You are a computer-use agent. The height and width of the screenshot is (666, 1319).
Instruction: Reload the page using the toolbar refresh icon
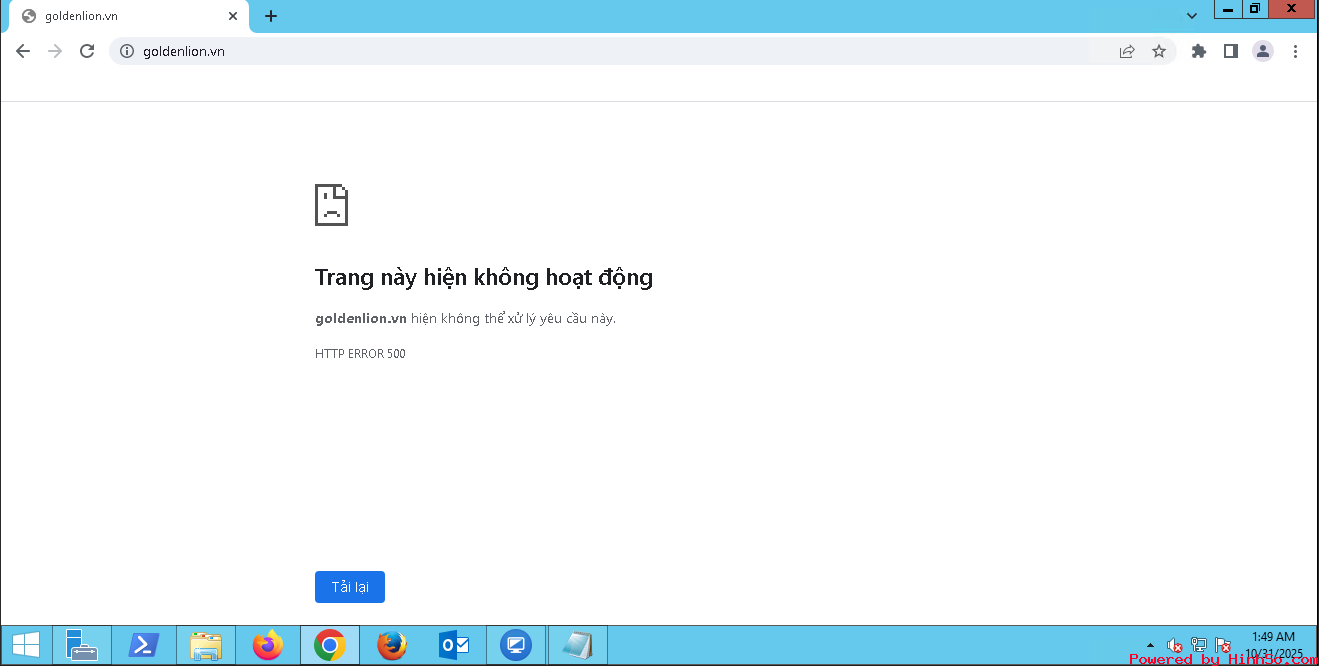tap(87, 51)
